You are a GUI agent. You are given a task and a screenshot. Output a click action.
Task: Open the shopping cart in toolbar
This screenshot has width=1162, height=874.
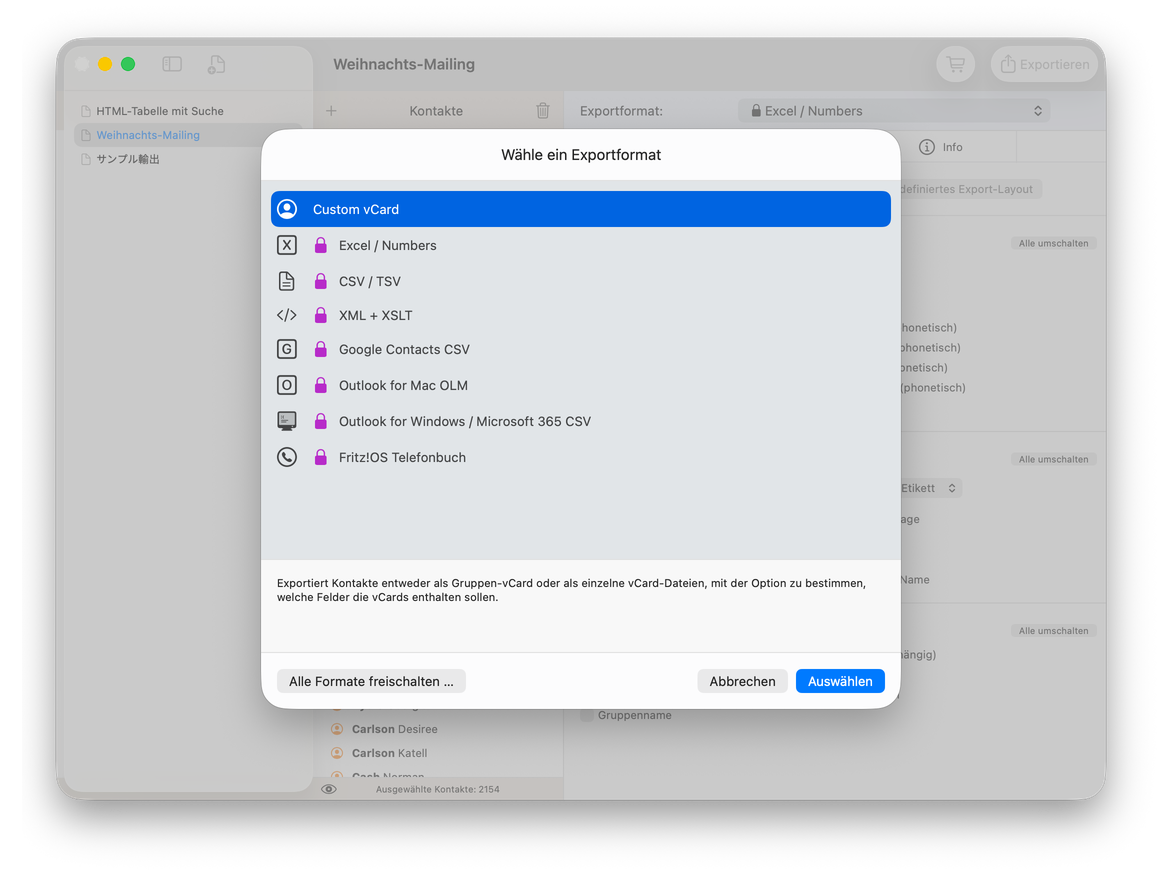tap(956, 64)
